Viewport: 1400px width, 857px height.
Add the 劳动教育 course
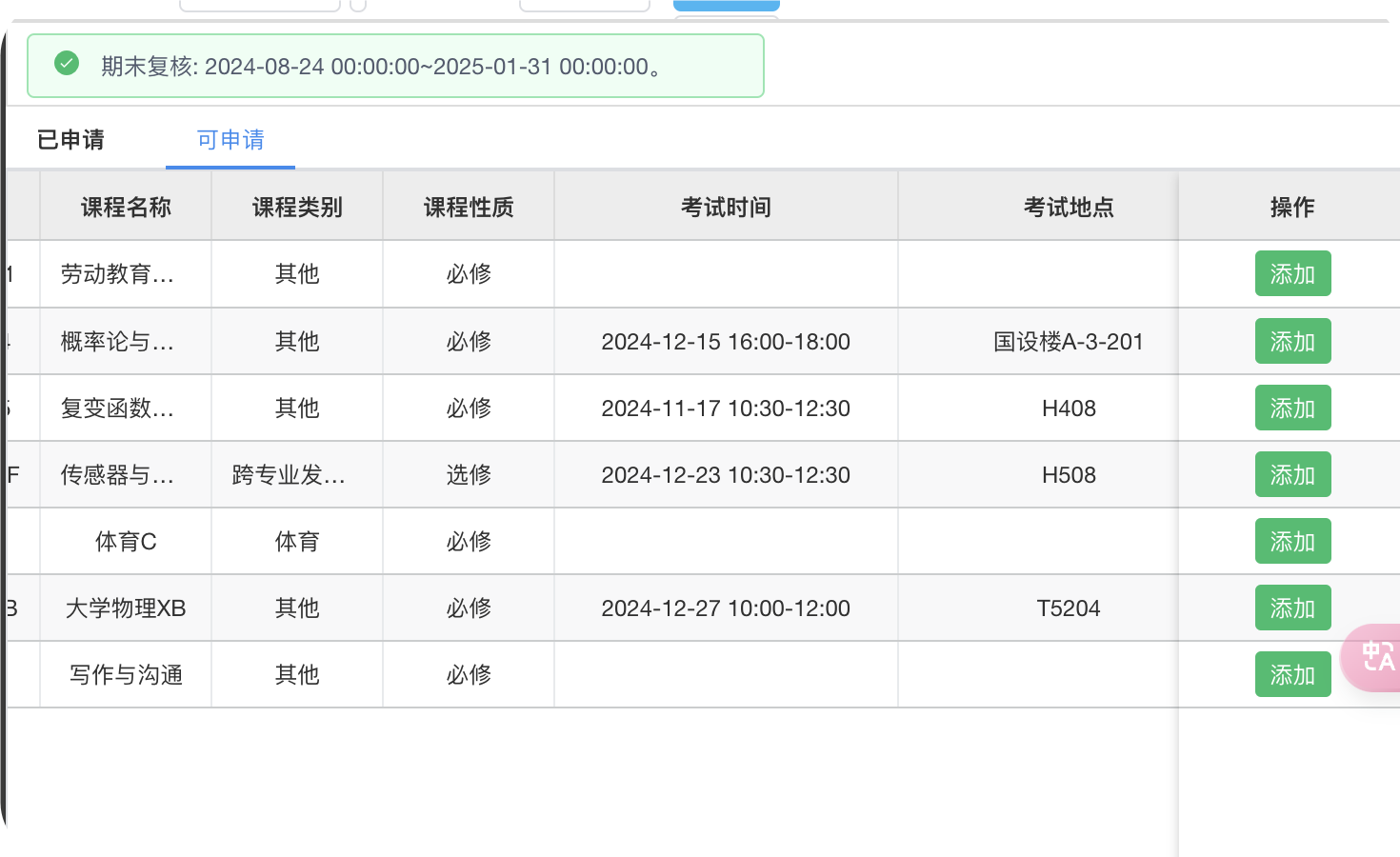[1292, 274]
